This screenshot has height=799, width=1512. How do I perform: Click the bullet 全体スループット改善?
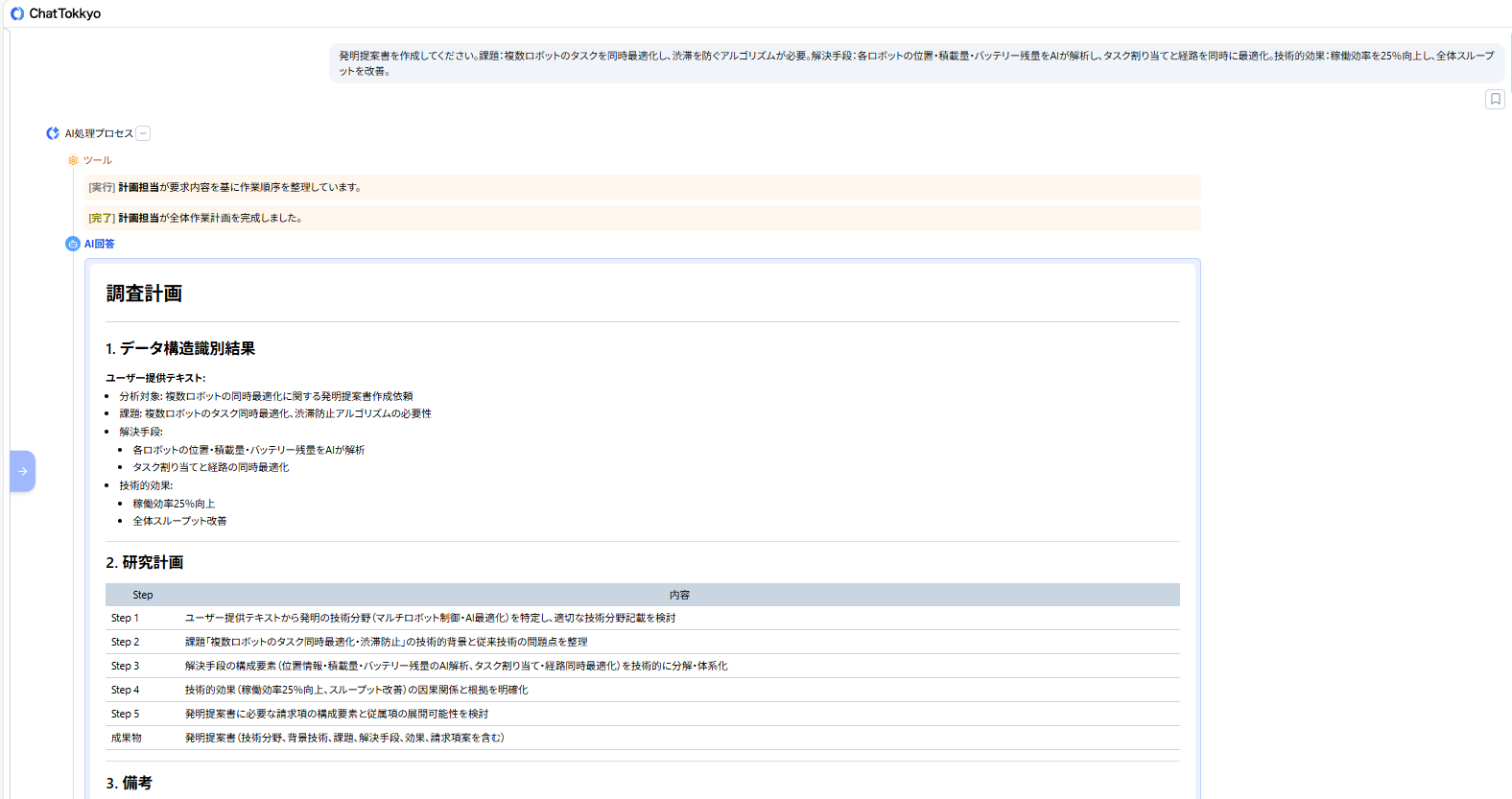click(x=179, y=521)
